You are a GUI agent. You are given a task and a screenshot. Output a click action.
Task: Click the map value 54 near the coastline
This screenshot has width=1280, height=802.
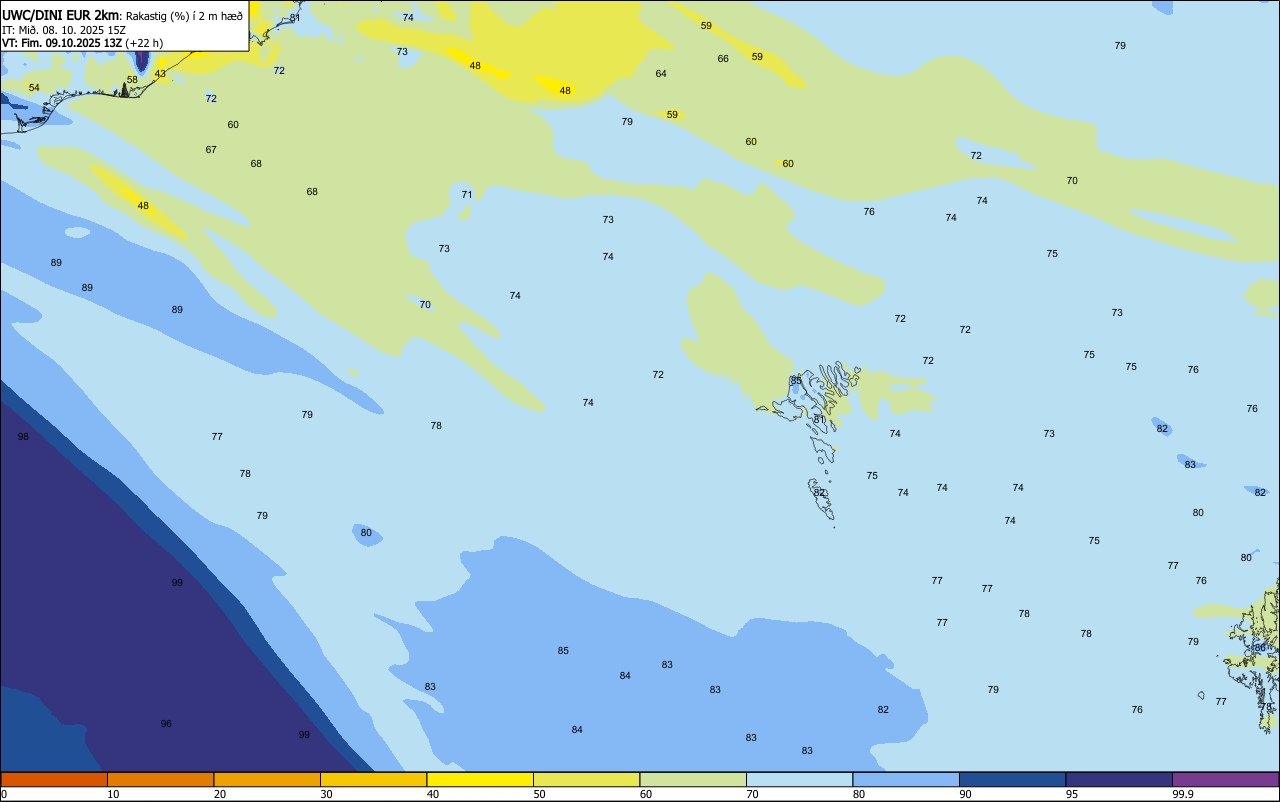coord(34,88)
